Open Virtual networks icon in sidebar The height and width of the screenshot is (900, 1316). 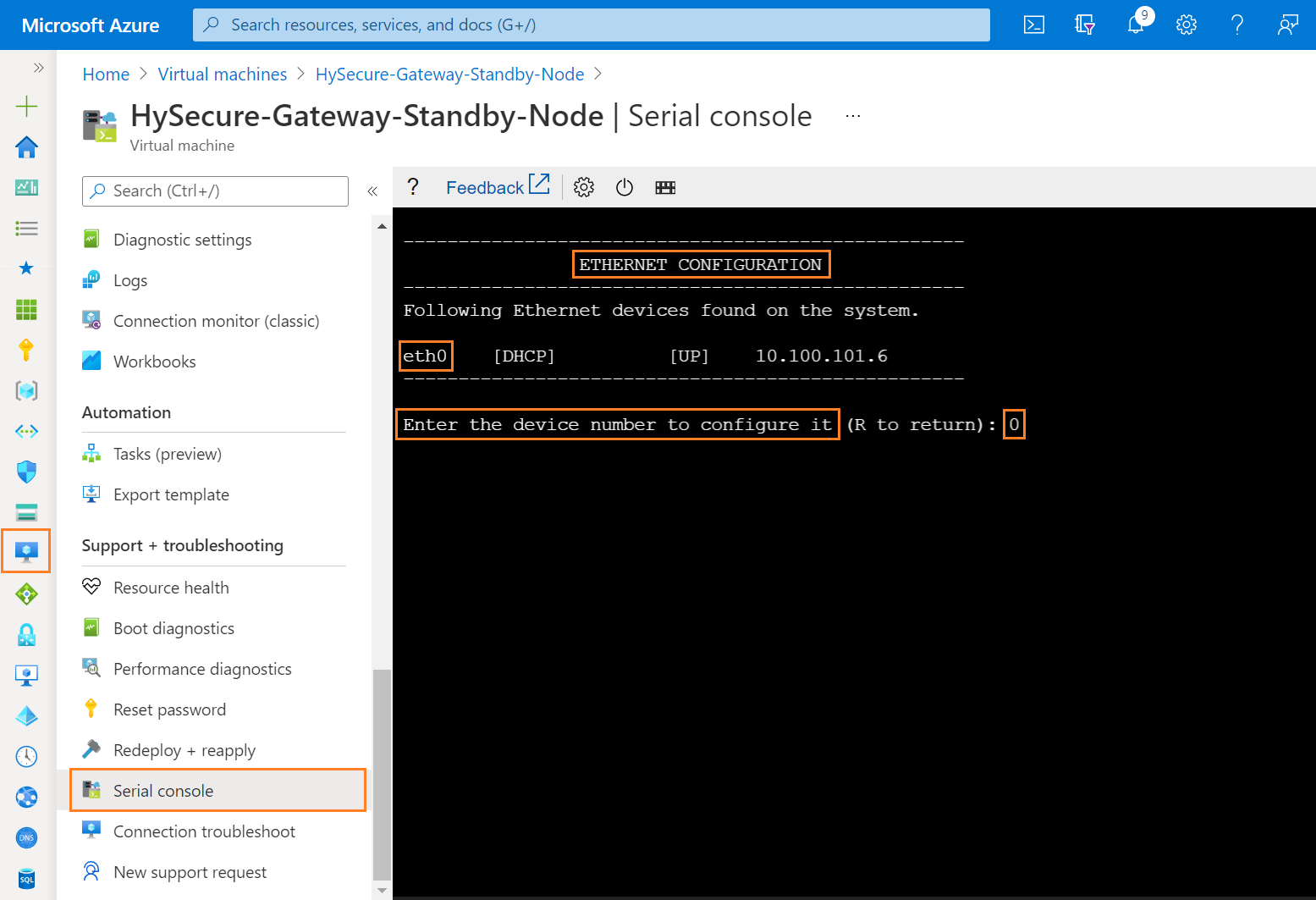click(27, 431)
